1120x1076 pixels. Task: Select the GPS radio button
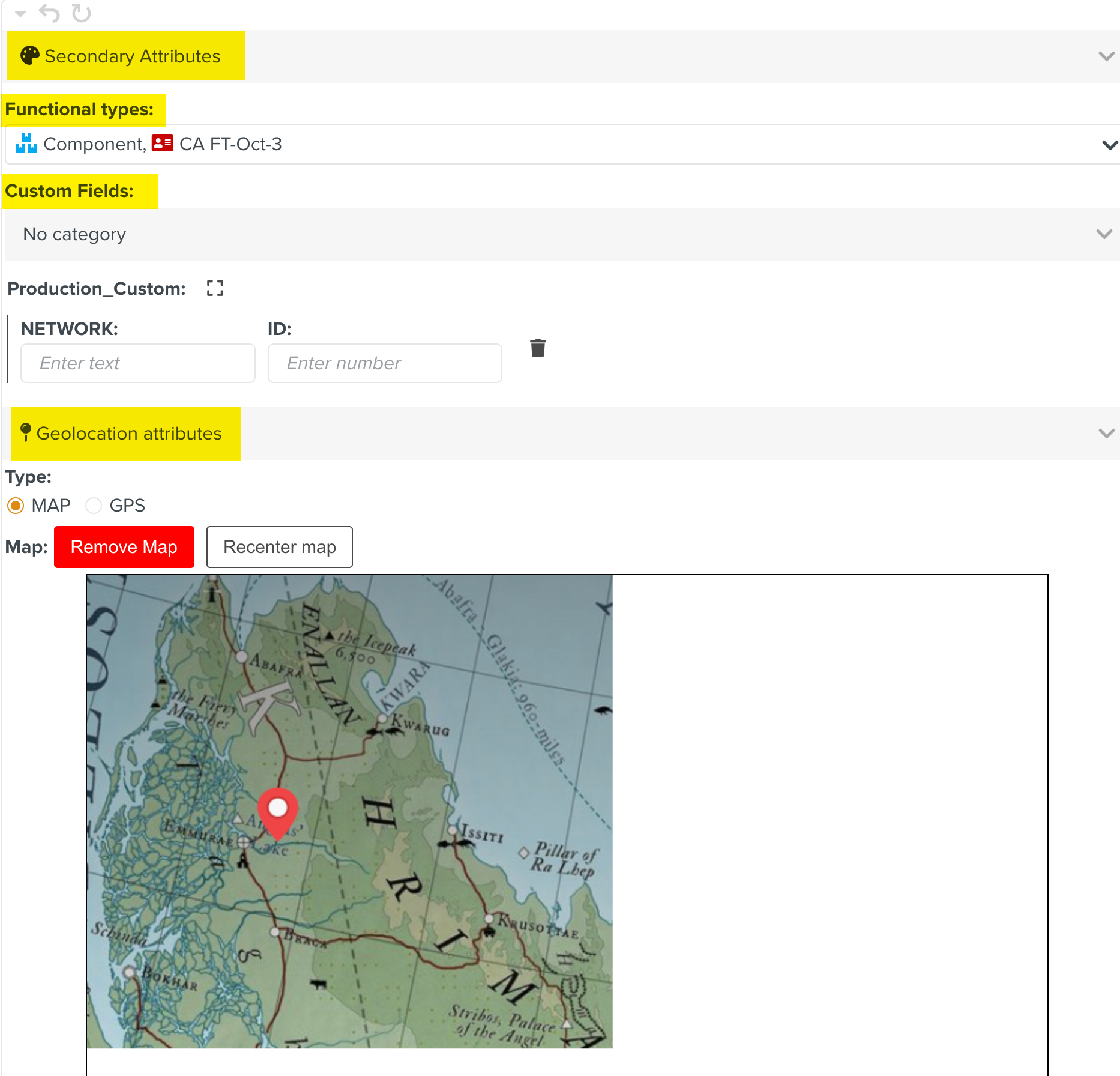(x=94, y=506)
